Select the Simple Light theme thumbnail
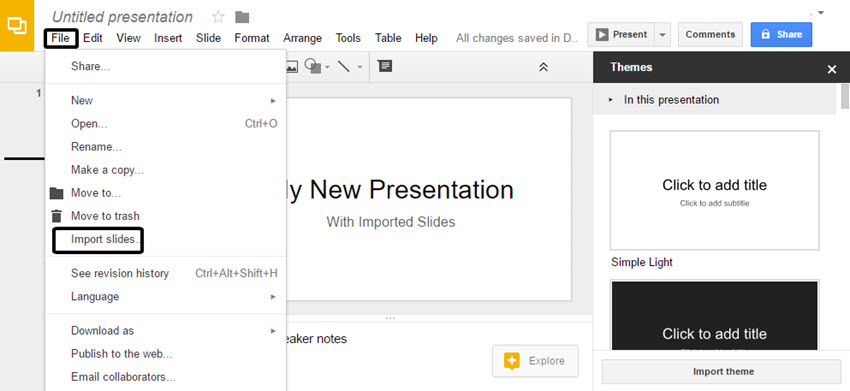 [x=714, y=190]
